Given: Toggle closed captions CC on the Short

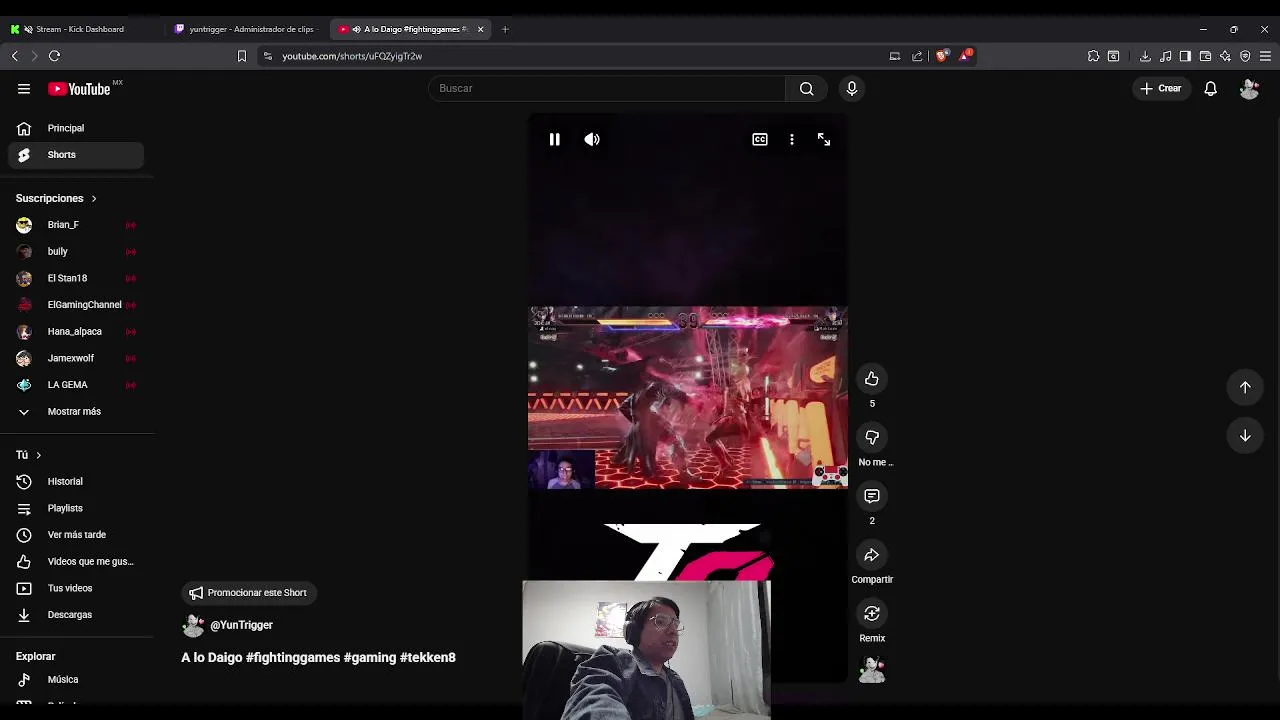Looking at the screenshot, I should (760, 140).
